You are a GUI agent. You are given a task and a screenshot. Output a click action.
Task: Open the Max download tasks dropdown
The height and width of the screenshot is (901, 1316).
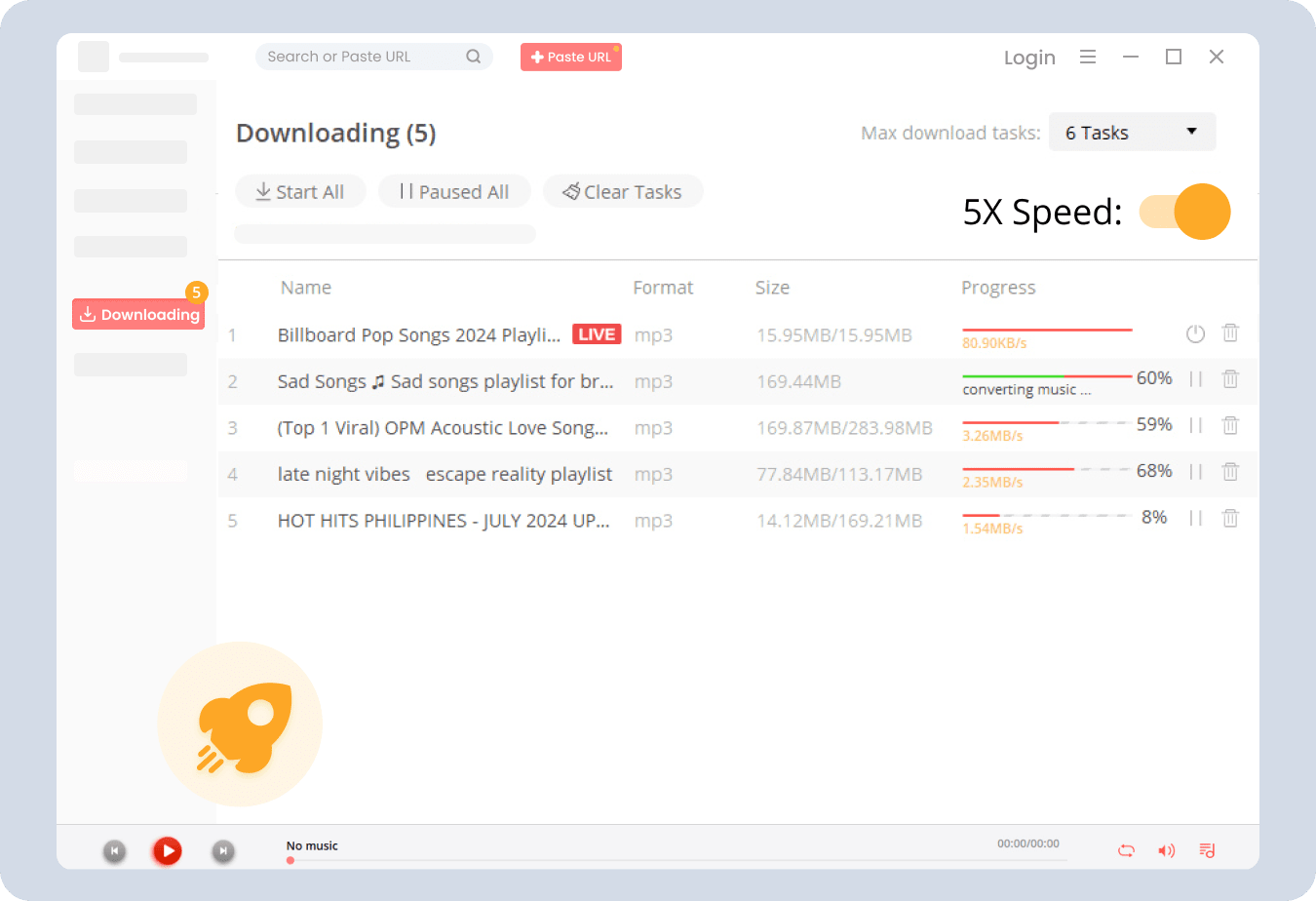point(1131,132)
